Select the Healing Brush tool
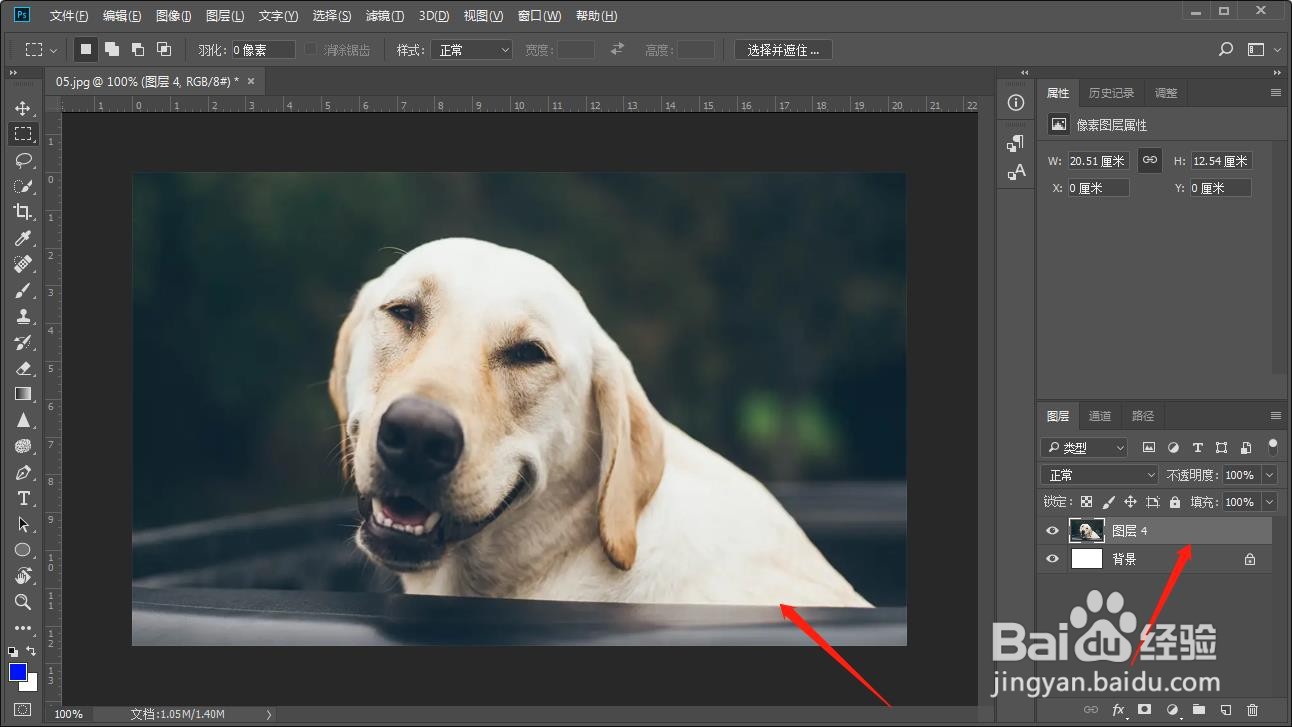 click(22, 264)
